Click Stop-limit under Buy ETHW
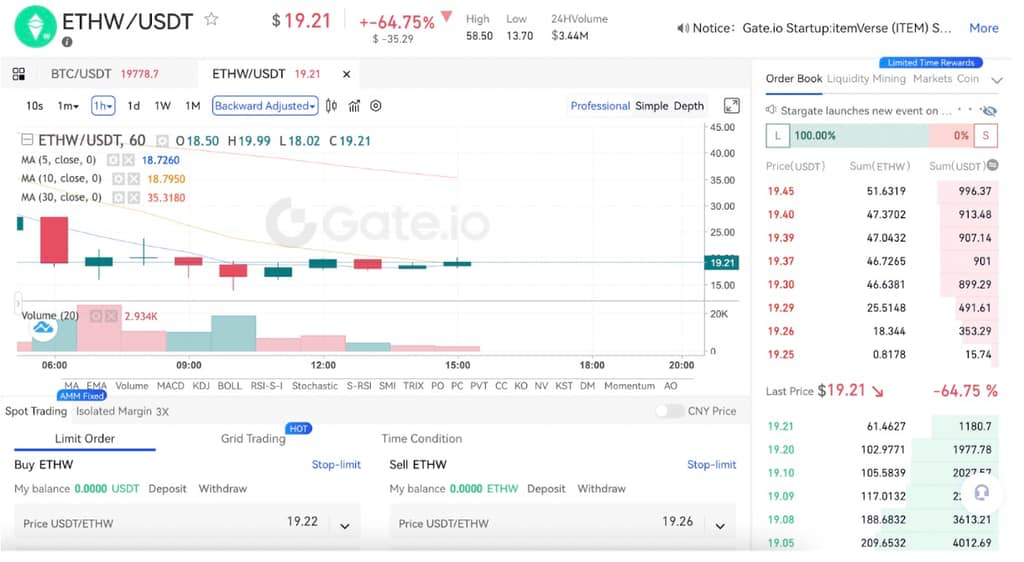1024x562 pixels. [336, 465]
